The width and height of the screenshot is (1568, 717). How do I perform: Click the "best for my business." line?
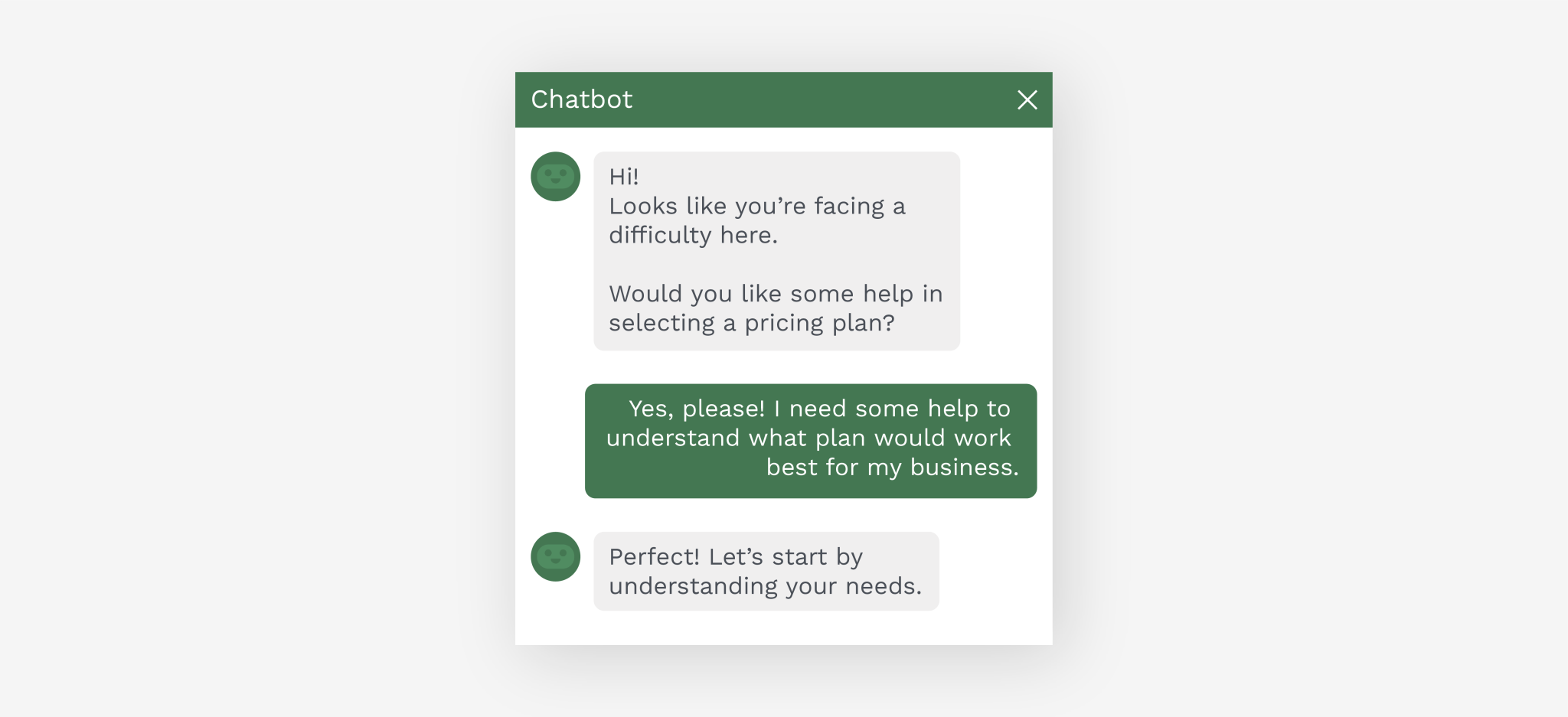(892, 467)
